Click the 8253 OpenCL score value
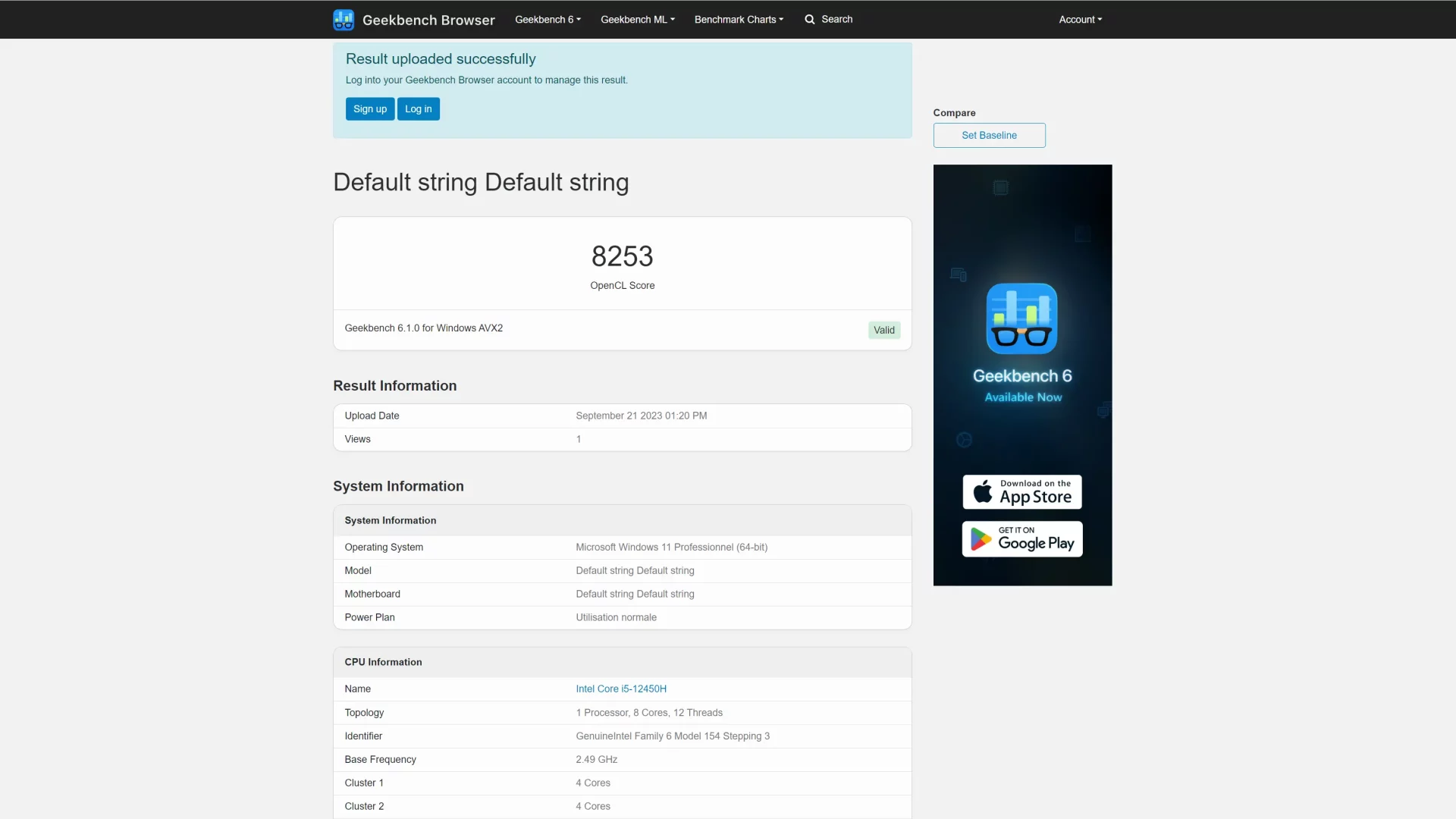Screen dimensions: 1456x819 coord(623,256)
